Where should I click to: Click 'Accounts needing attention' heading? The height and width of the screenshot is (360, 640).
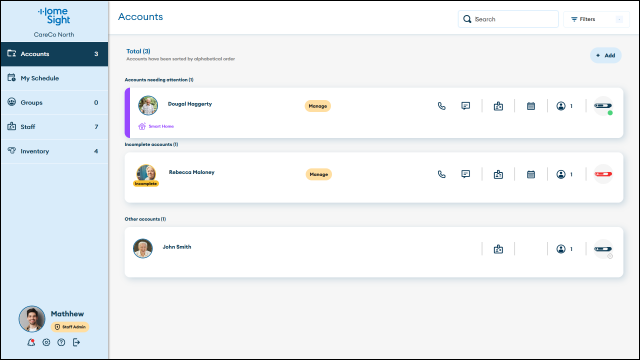coord(159,80)
